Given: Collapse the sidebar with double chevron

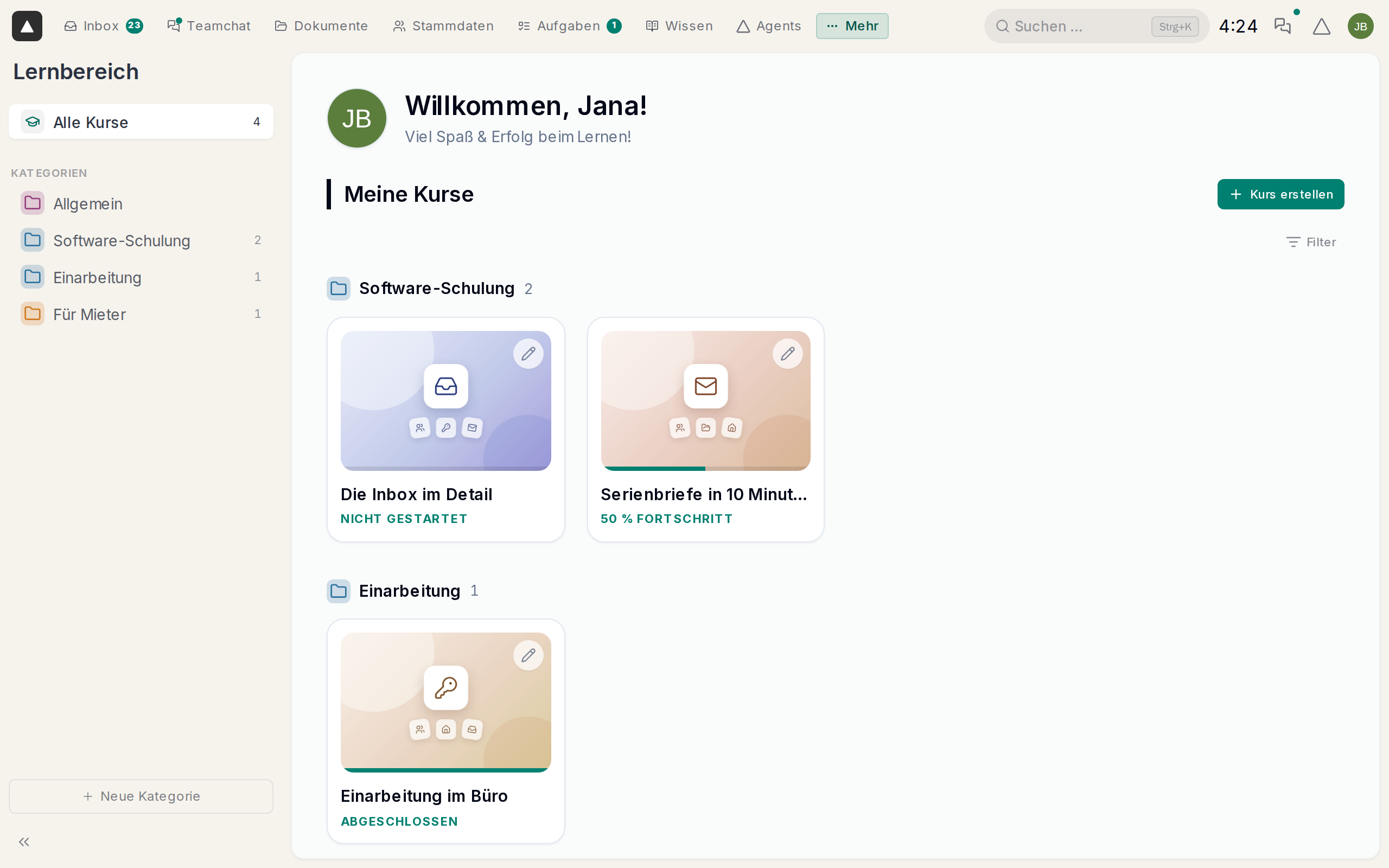Looking at the screenshot, I should click(24, 841).
